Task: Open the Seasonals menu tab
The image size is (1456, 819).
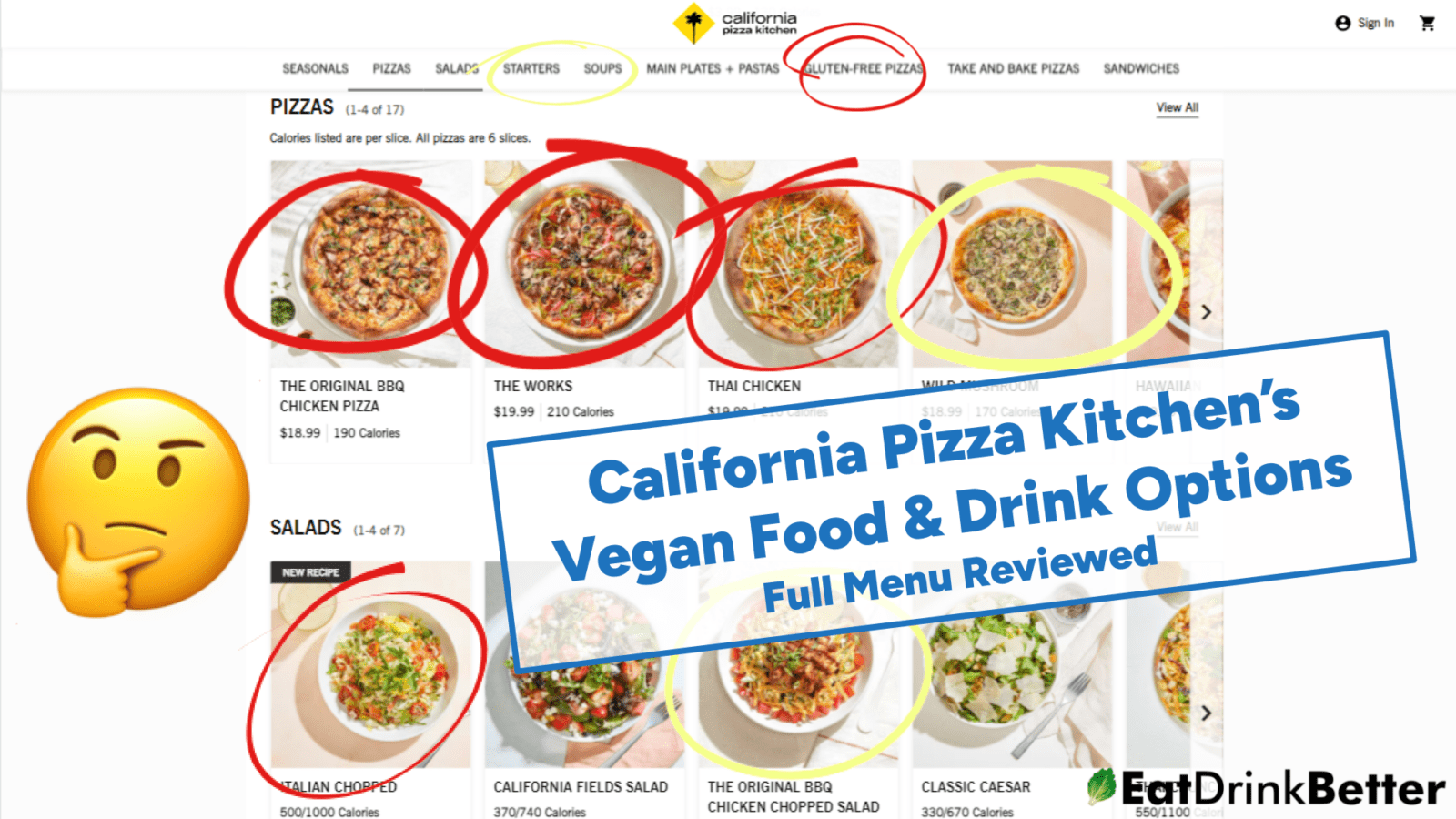Action: (x=315, y=68)
